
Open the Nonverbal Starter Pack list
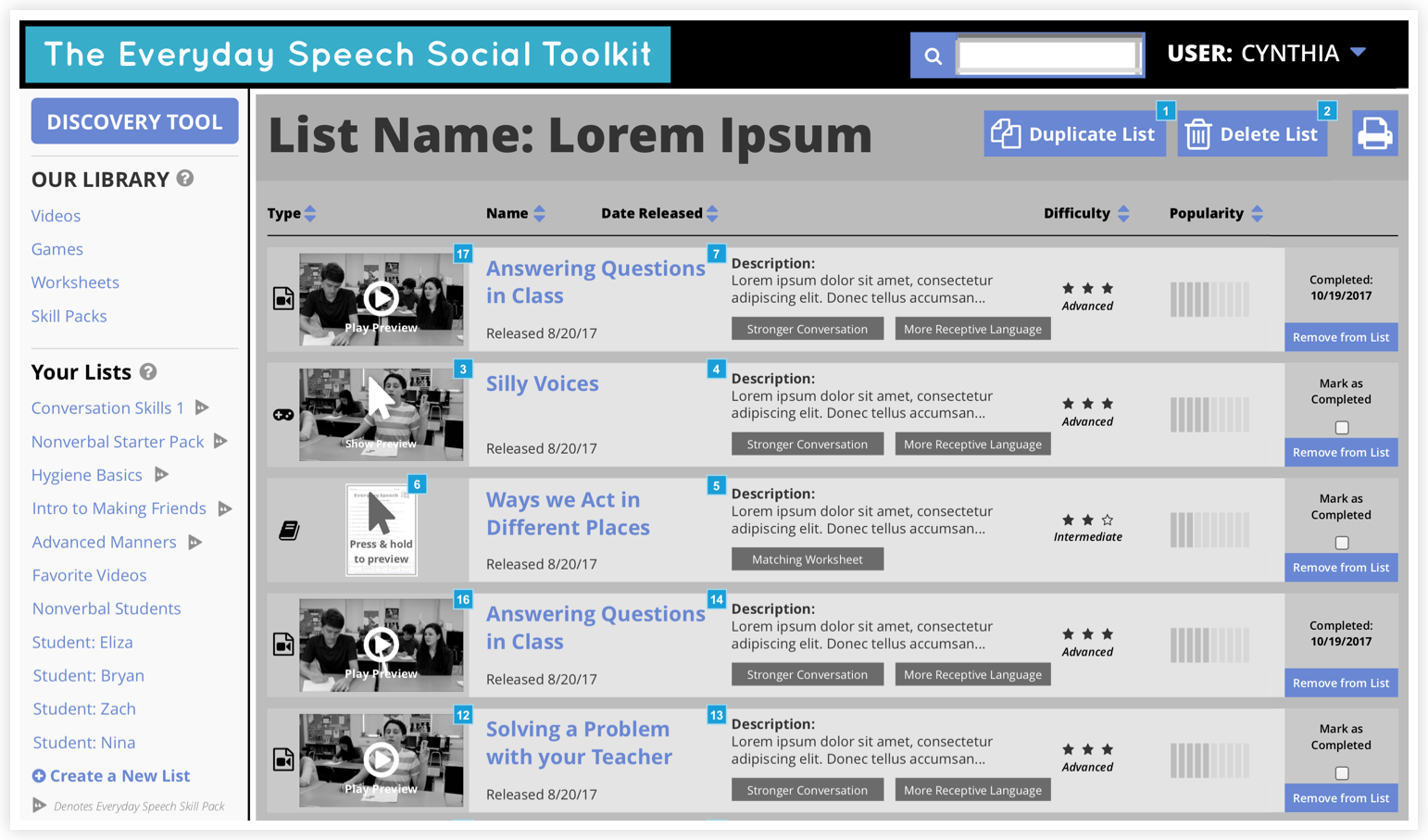[118, 442]
